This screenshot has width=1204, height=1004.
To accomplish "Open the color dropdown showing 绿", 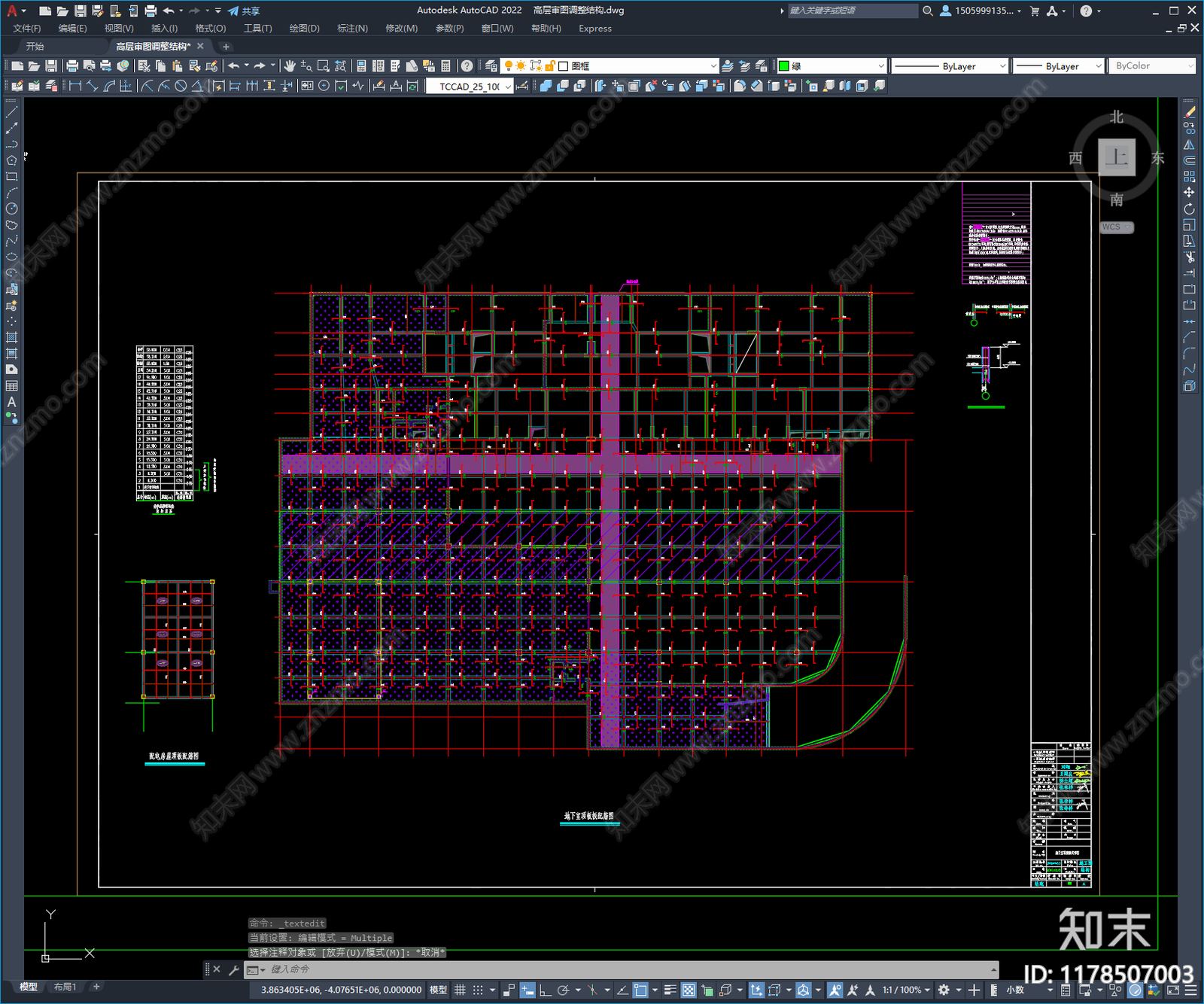I will click(832, 66).
